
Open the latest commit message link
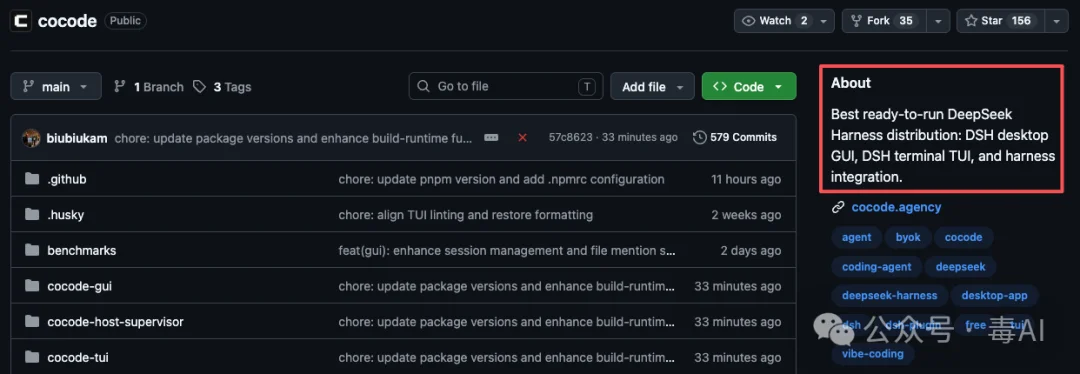(x=293, y=138)
